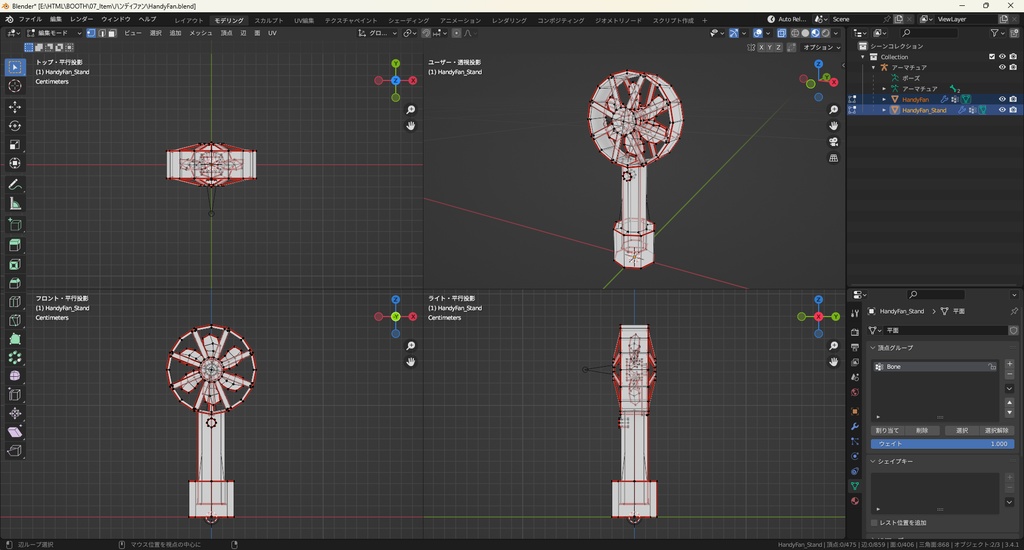Open the ファイル menu

[30, 19]
